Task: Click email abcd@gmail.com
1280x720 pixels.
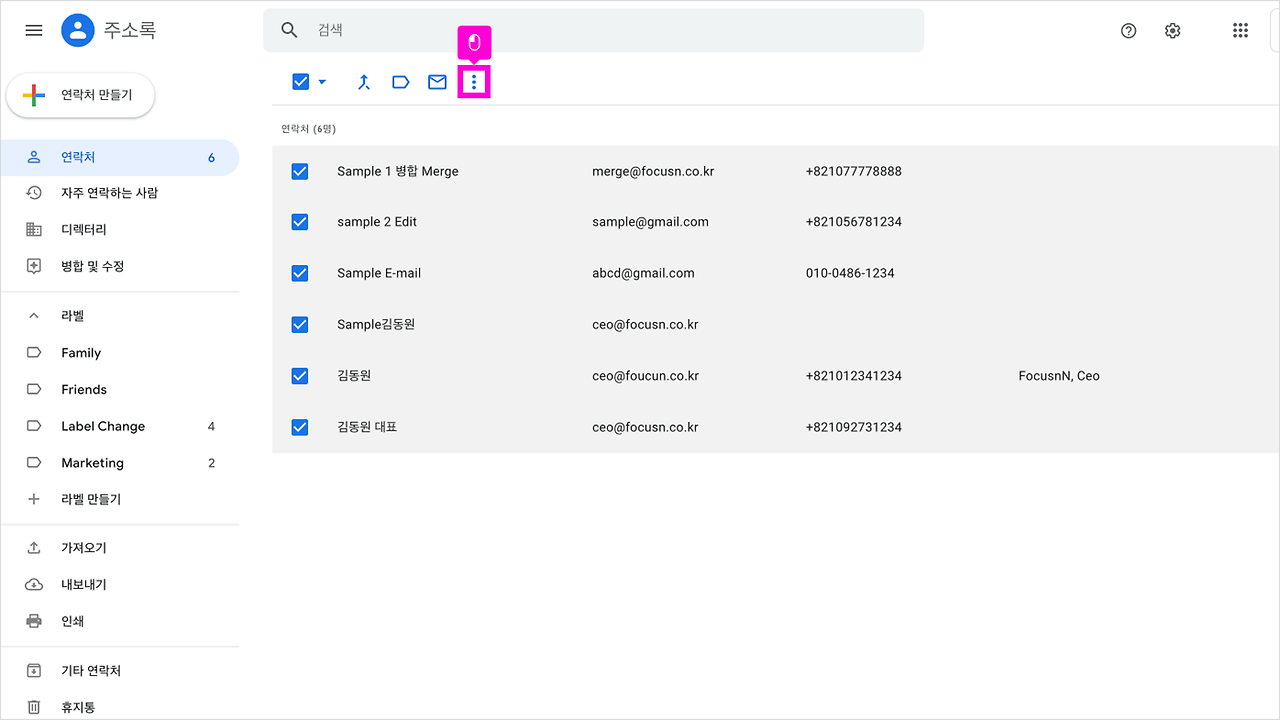Action: pyautogui.click(x=643, y=273)
